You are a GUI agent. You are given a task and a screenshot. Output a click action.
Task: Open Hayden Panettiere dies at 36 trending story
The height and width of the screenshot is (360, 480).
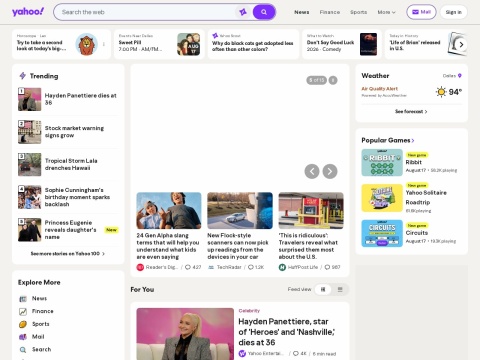click(x=81, y=99)
